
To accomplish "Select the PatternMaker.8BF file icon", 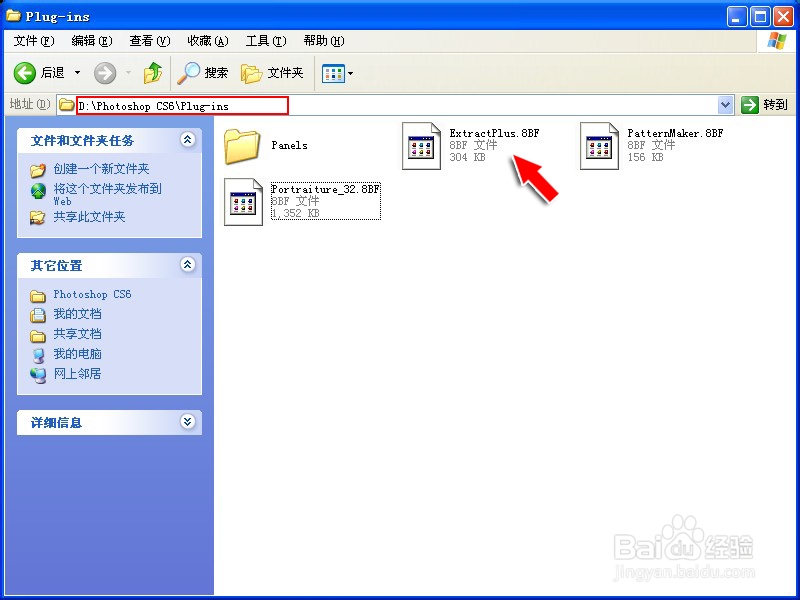I will (599, 146).
